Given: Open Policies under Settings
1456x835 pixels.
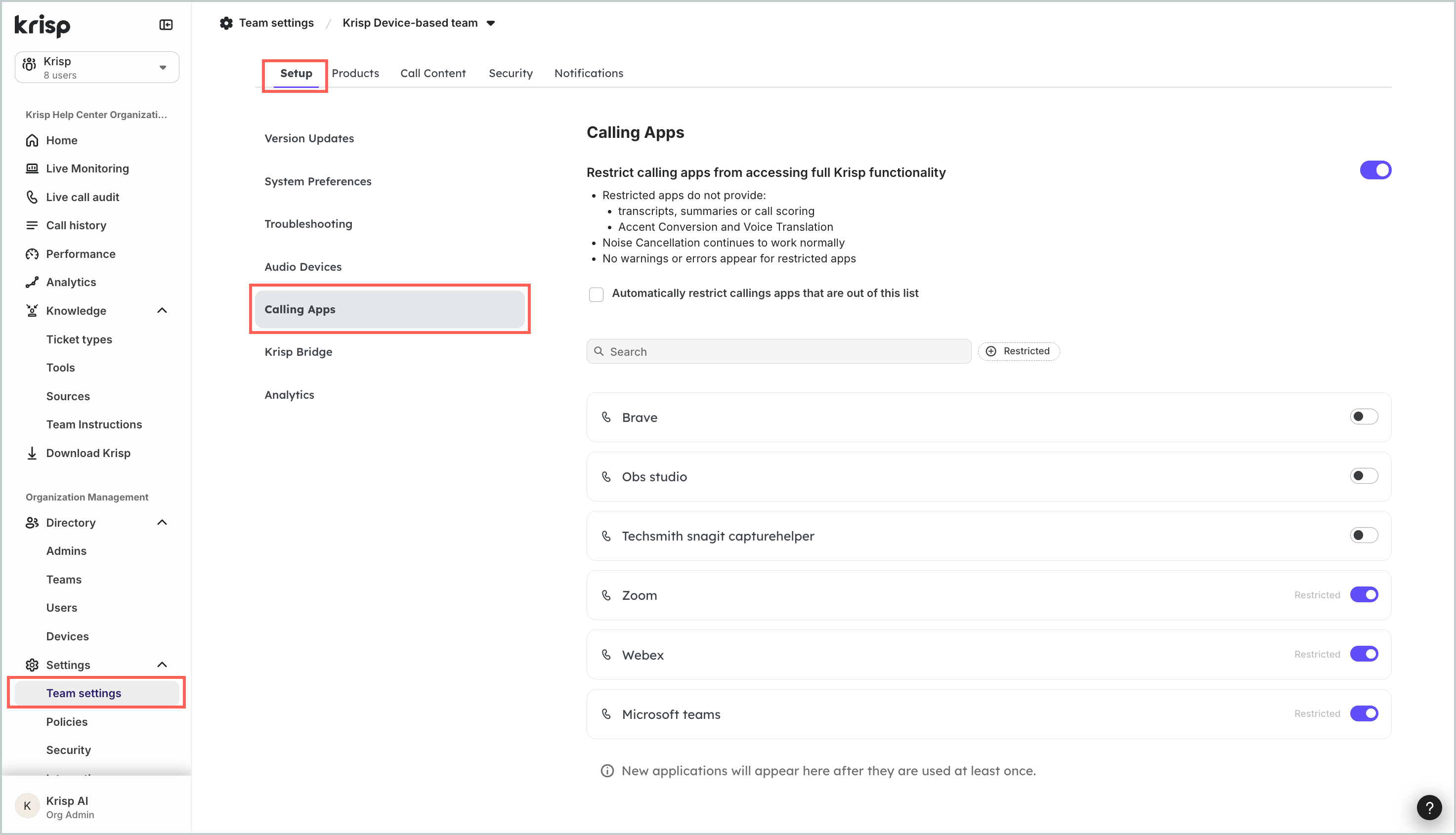Looking at the screenshot, I should click(67, 722).
